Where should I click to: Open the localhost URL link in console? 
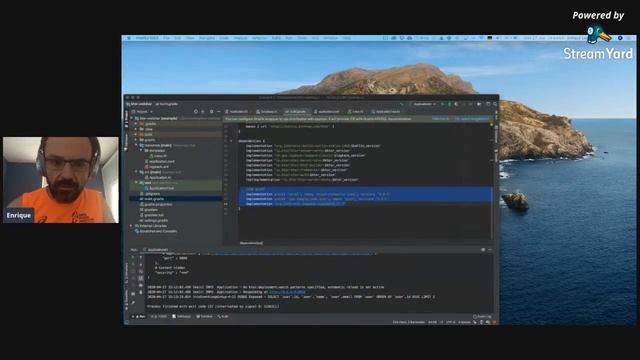coord(287,292)
